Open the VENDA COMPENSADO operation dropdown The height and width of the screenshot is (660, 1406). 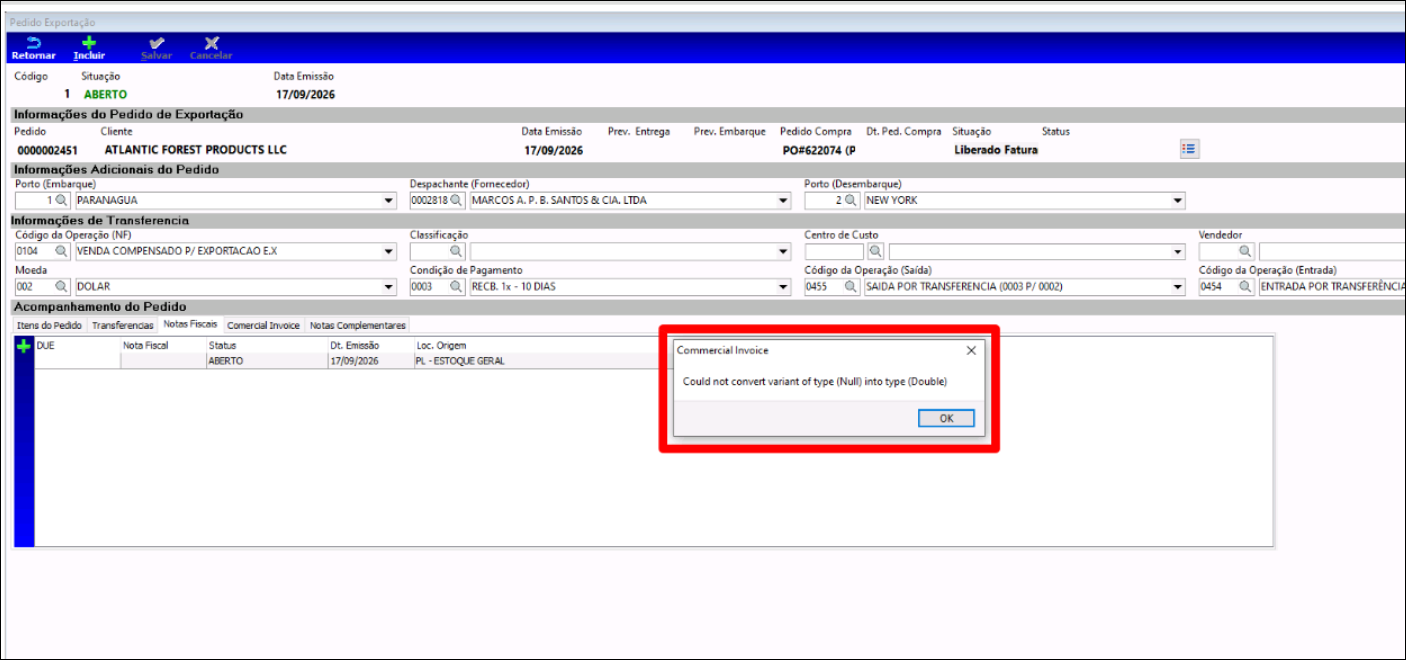(389, 252)
